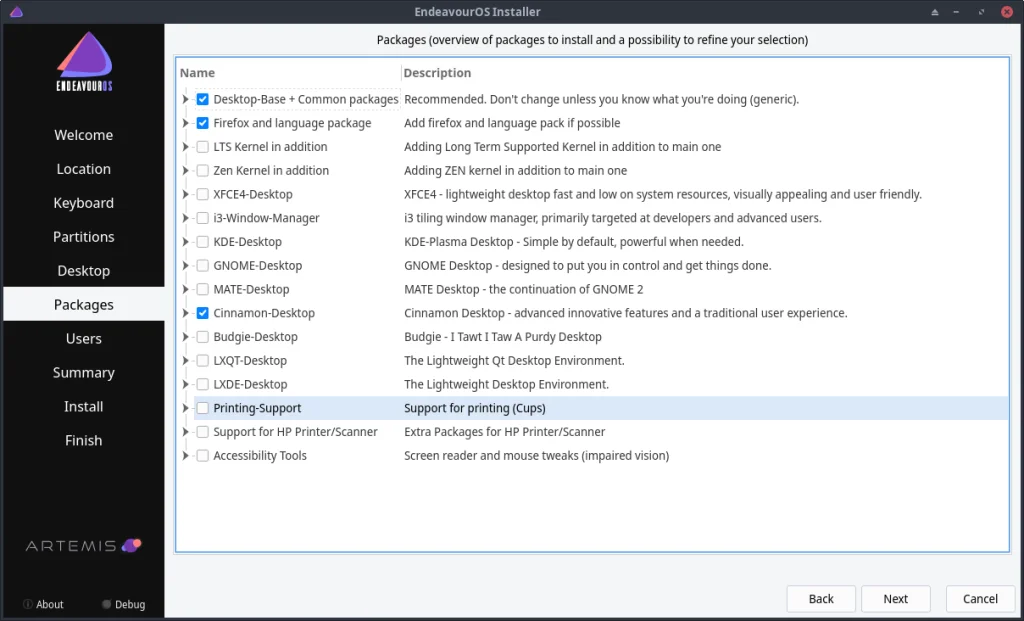Image resolution: width=1024 pixels, height=621 pixels.
Task: Go to the Location step
Action: point(84,169)
